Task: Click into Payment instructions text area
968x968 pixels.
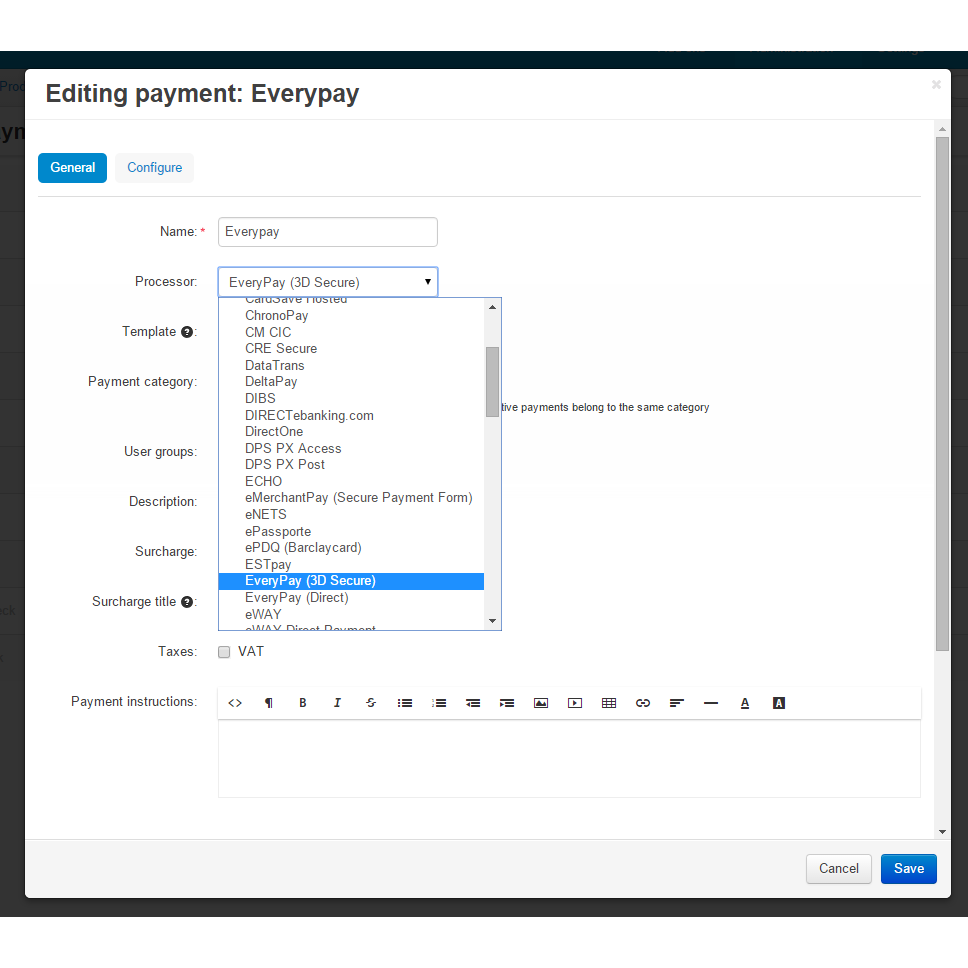Action: point(569,759)
